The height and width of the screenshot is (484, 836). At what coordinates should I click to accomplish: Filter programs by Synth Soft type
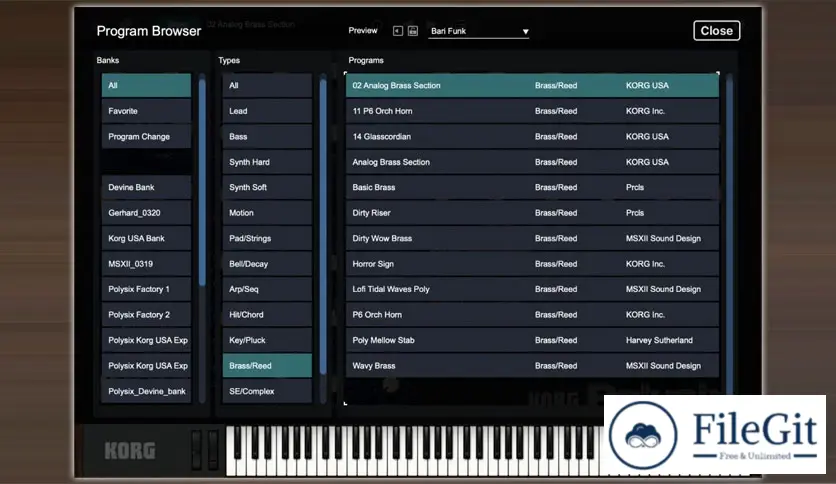point(267,187)
